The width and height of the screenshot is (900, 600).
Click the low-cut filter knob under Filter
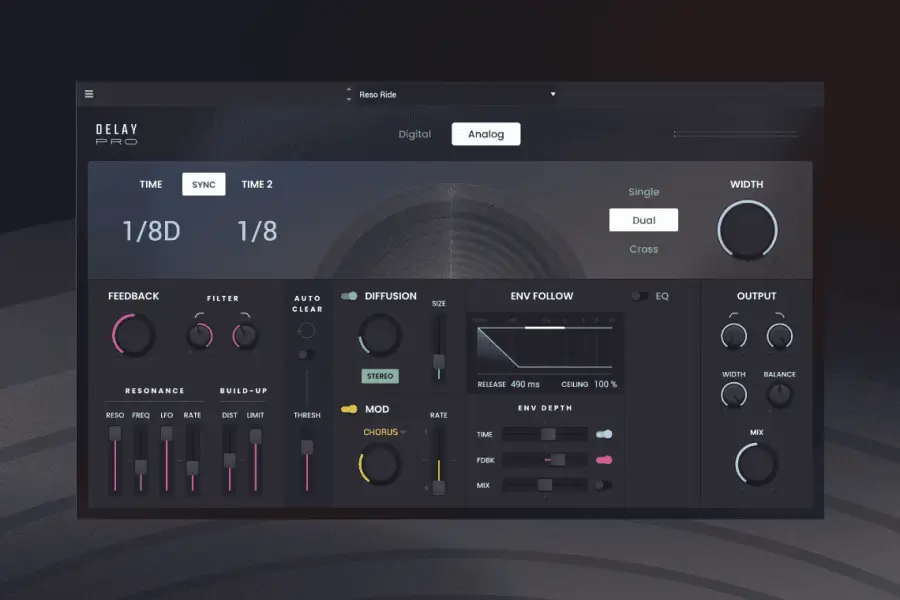pos(200,336)
